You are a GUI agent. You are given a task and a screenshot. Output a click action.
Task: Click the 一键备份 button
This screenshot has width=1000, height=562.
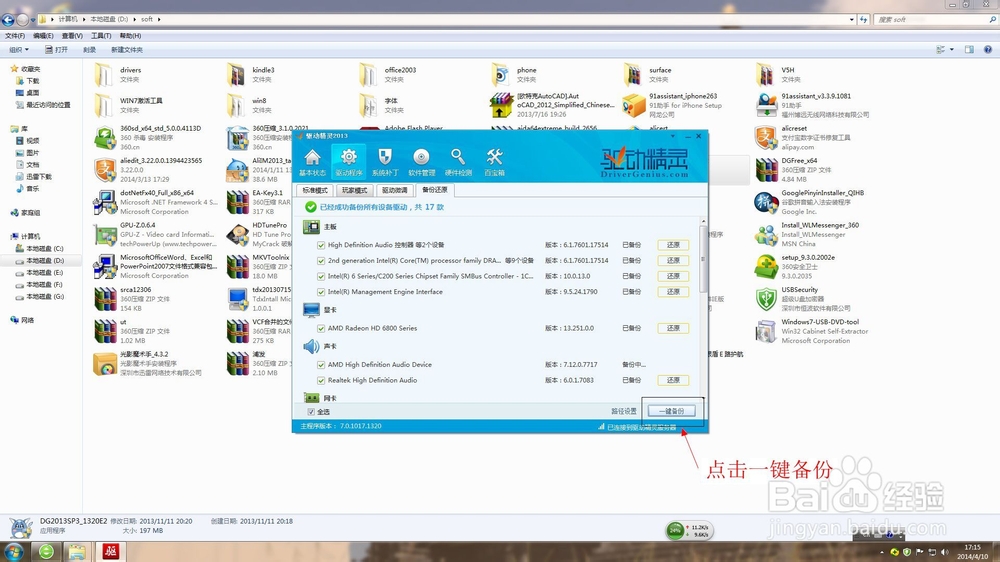[x=671, y=411]
